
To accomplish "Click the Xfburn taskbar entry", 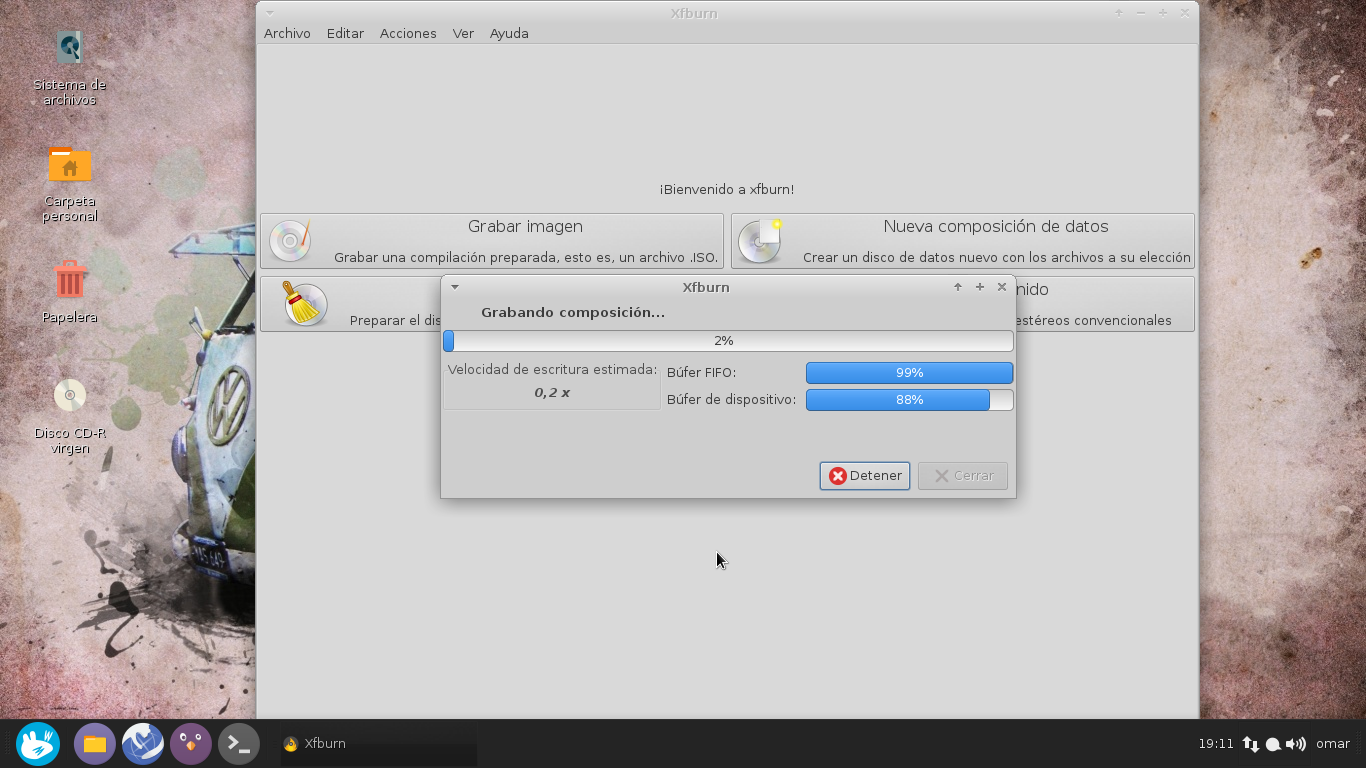I will (x=378, y=744).
